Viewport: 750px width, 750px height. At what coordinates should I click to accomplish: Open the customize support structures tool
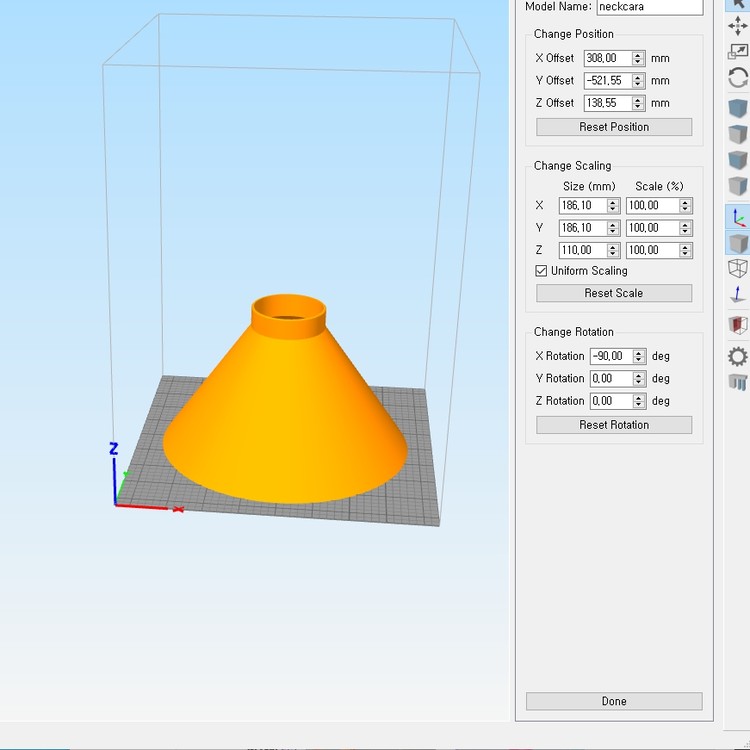pos(738,382)
